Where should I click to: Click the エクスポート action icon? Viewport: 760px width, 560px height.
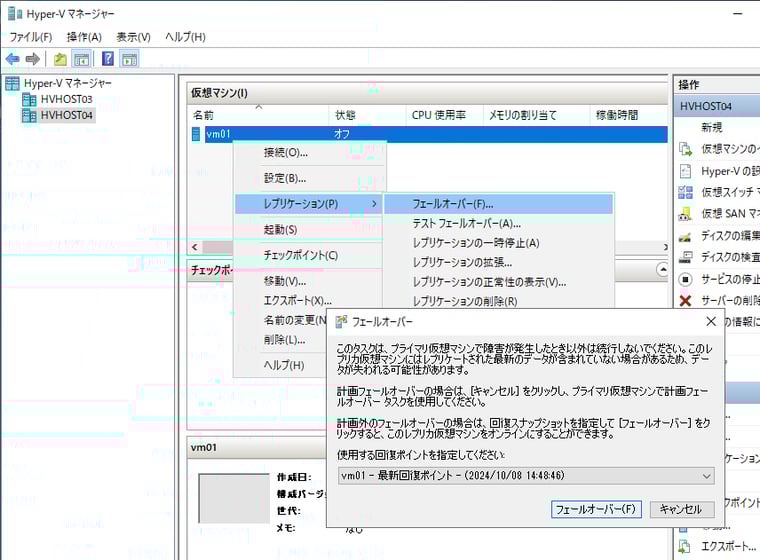(x=684, y=546)
